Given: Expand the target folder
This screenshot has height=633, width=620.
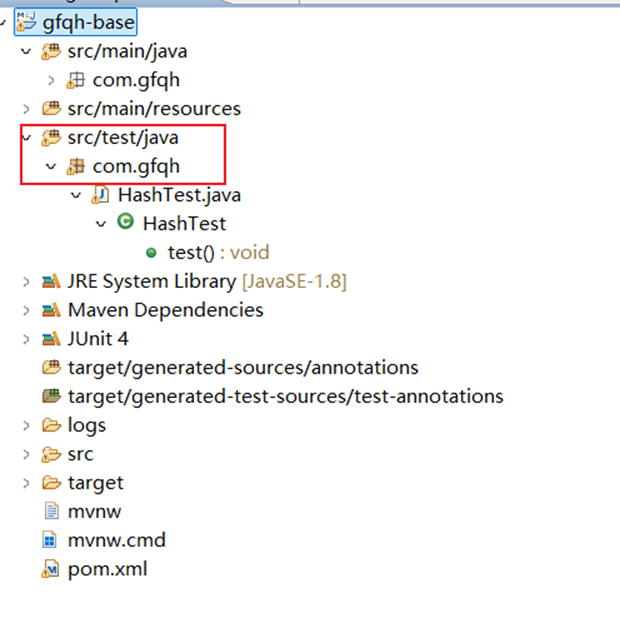Looking at the screenshot, I should point(26,483).
